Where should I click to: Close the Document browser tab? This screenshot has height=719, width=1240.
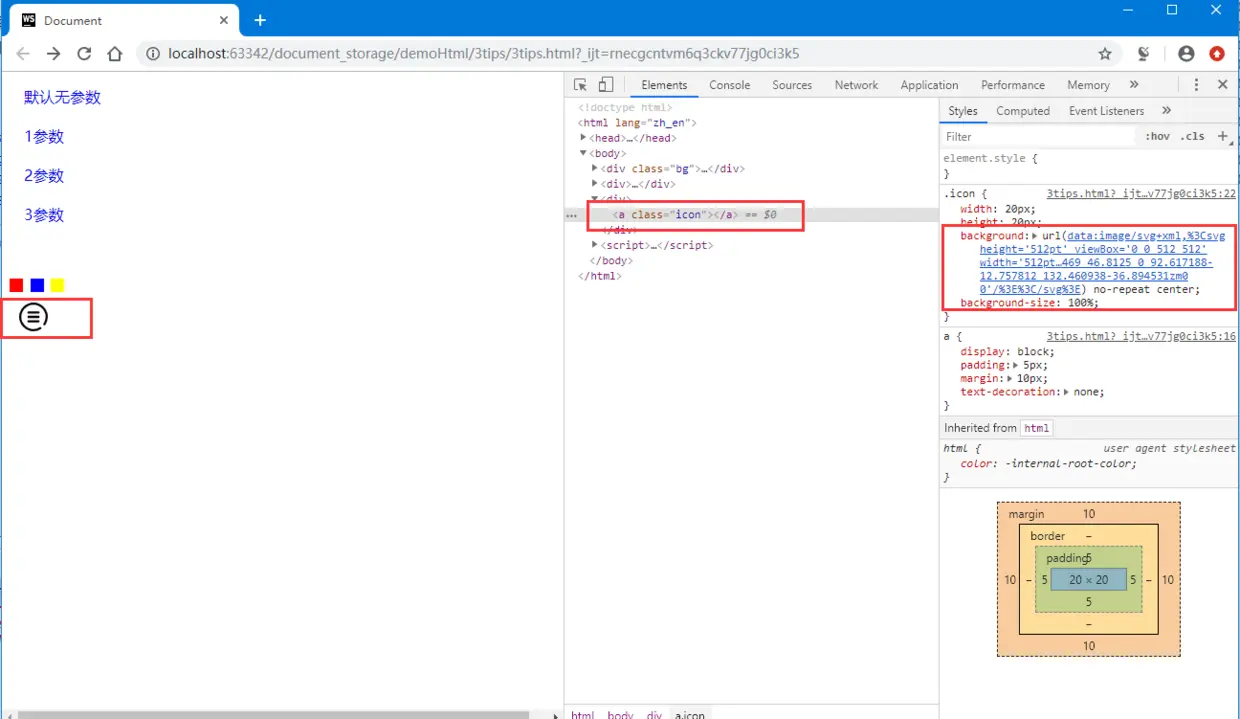[x=223, y=20]
